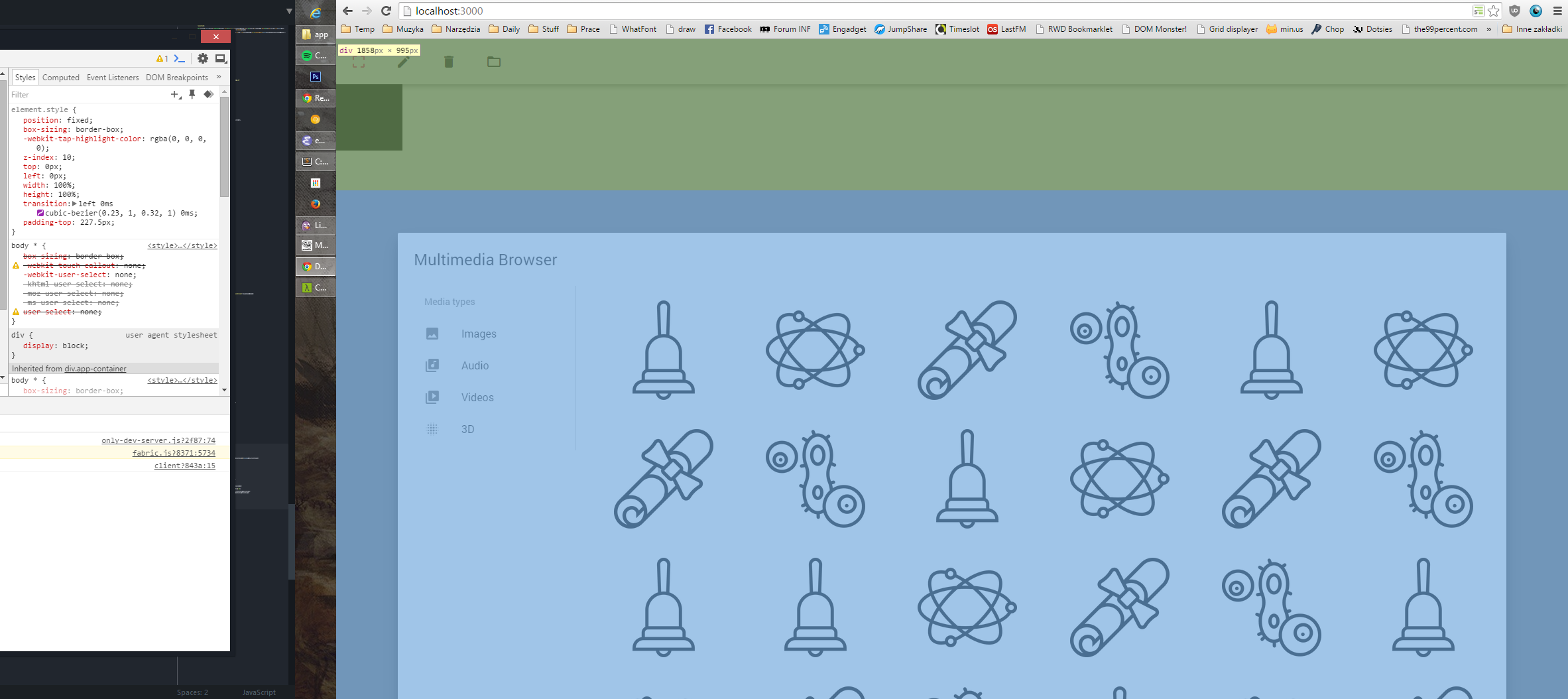Select the Images media type
The width and height of the screenshot is (1568, 699).
479,334
